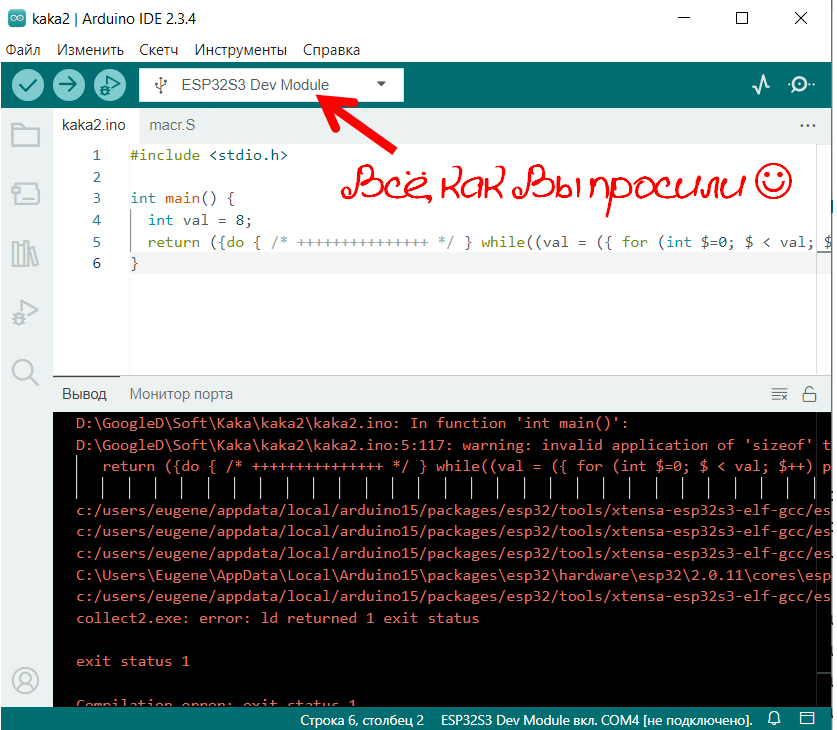Open the Boards Manager sidebar icon

pos(26,194)
